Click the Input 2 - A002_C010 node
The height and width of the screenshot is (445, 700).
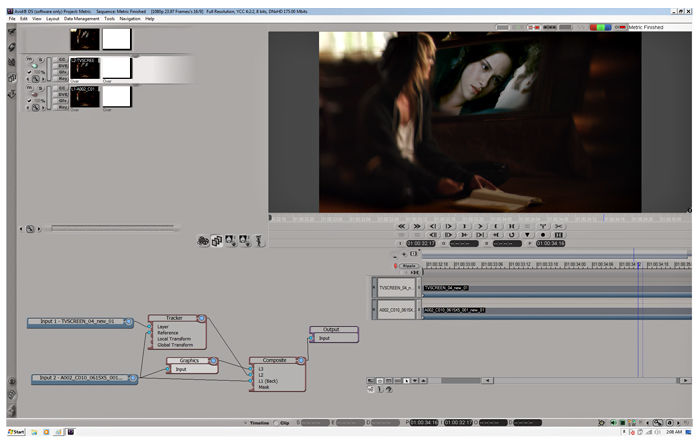[x=84, y=378]
